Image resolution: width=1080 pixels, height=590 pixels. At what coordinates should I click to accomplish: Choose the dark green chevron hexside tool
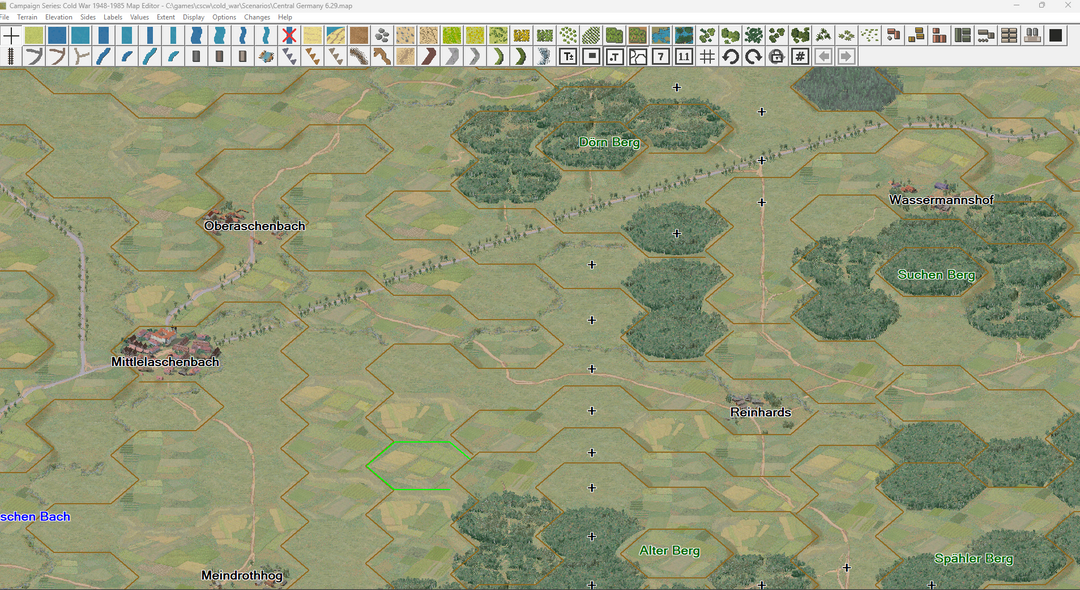(521, 56)
